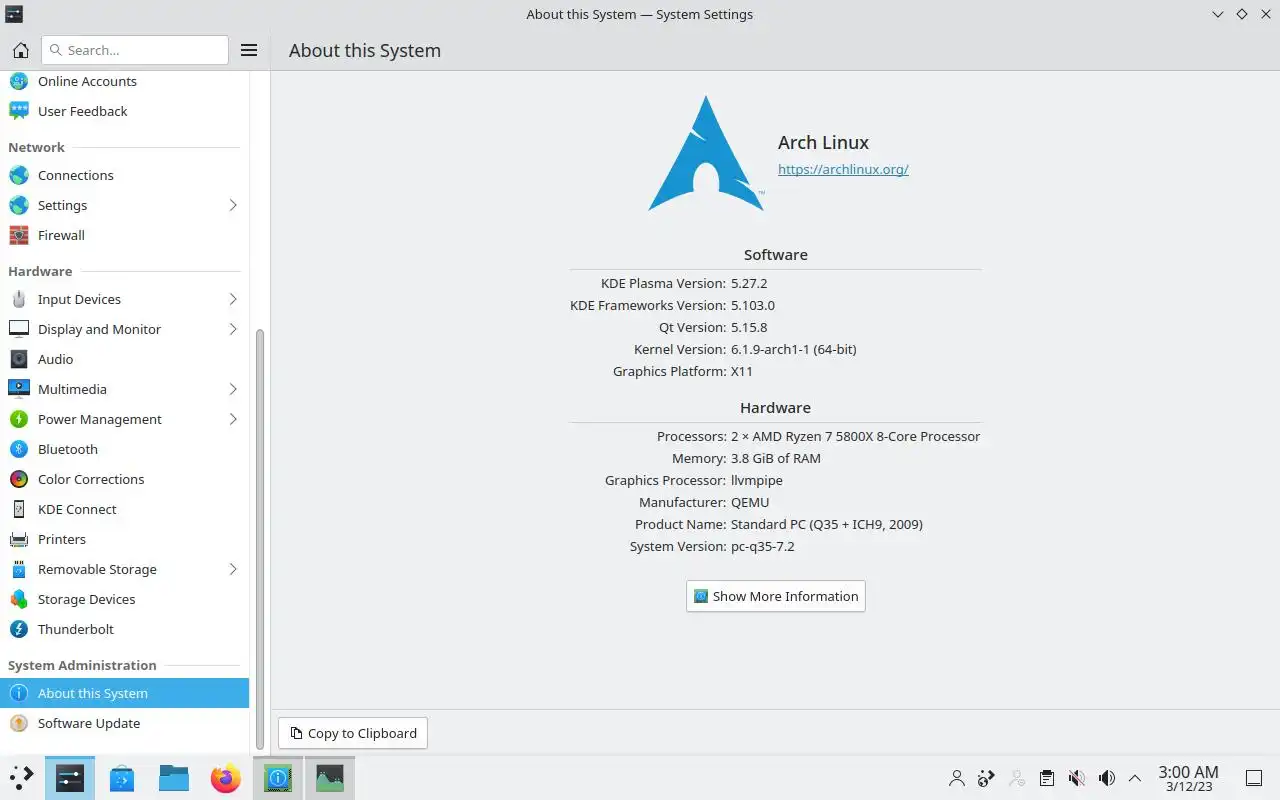1280x800 pixels.
Task: Click the Printers icon
Action: click(19, 539)
